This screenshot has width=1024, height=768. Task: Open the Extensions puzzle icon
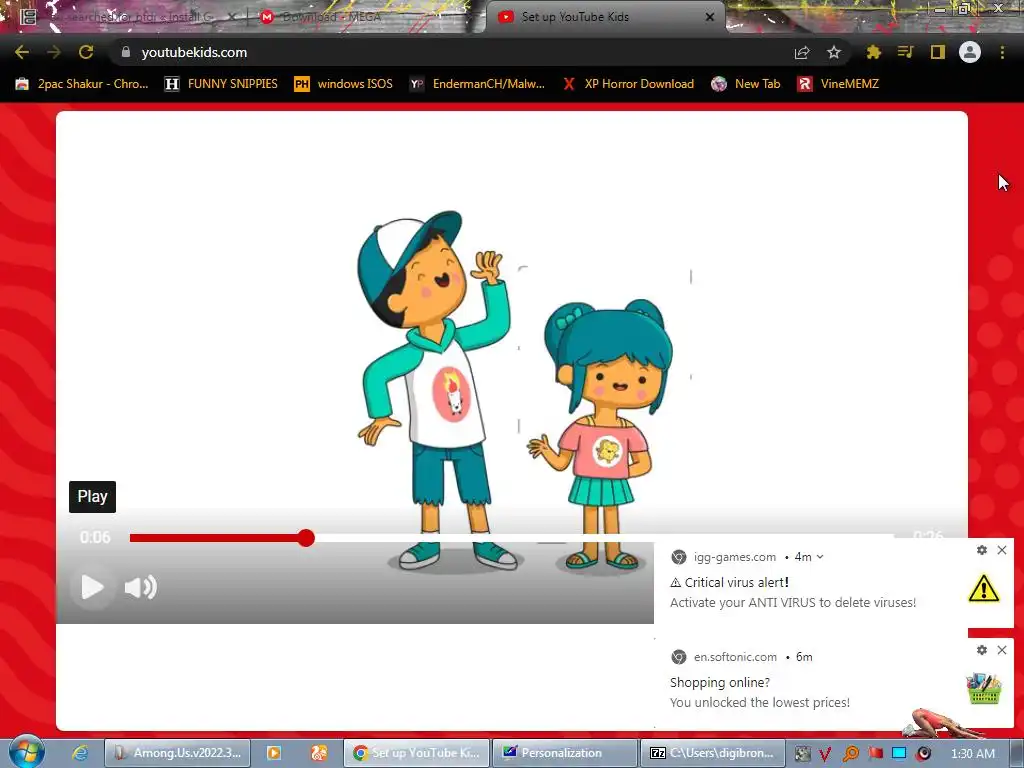pos(874,52)
